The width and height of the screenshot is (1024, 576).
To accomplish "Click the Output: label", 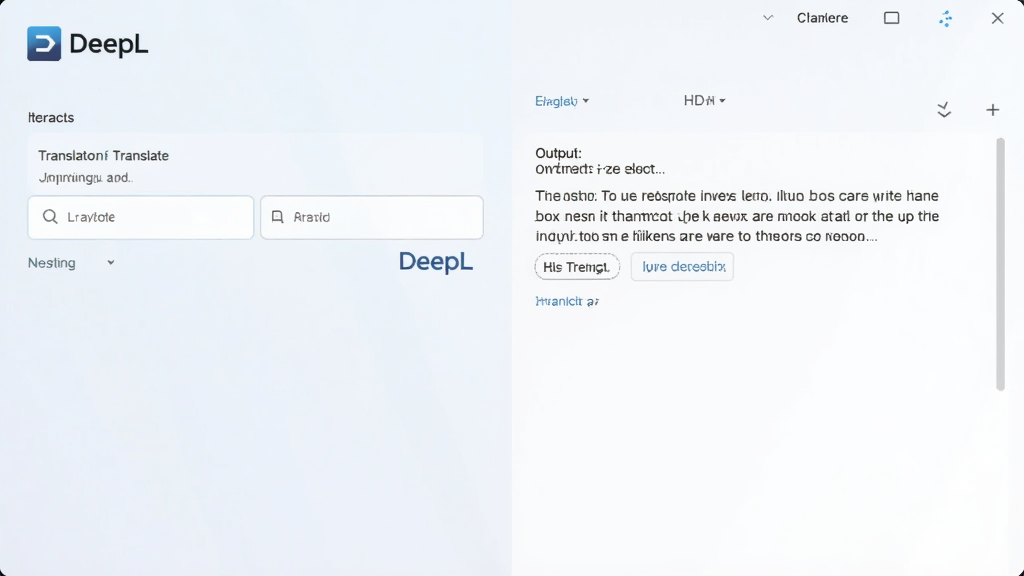I will click(x=558, y=153).
